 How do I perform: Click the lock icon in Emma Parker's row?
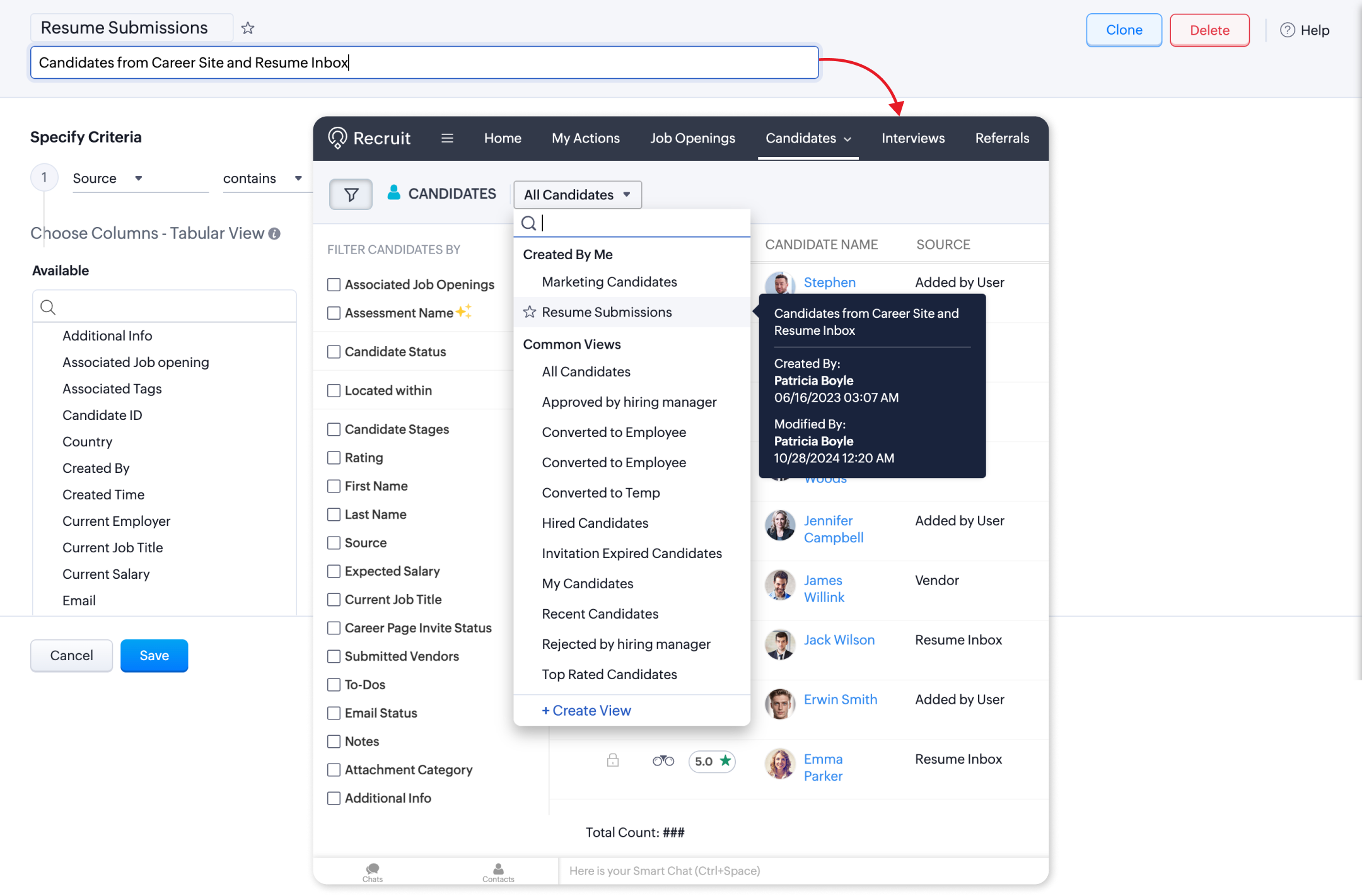[x=612, y=760]
